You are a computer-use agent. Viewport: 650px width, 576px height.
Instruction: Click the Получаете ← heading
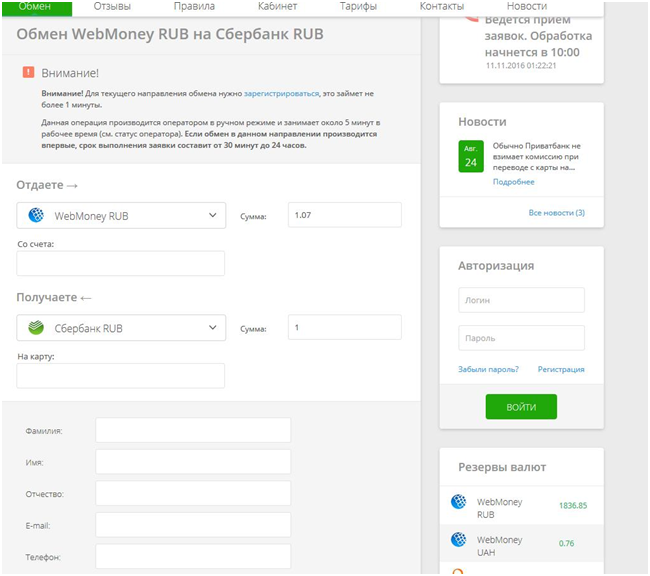(x=54, y=297)
